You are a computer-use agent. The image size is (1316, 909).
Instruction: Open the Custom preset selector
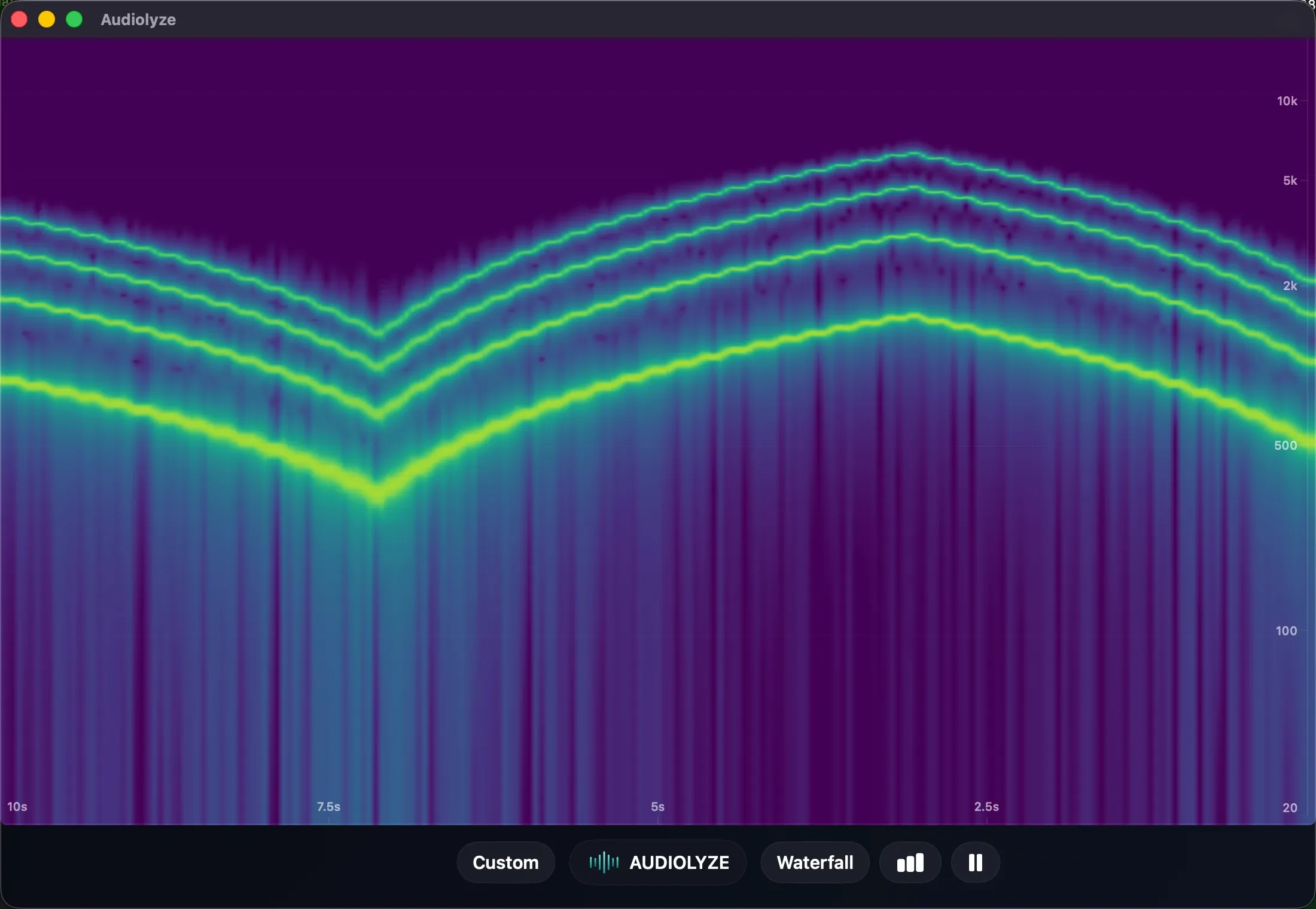pyautogui.click(x=505, y=862)
